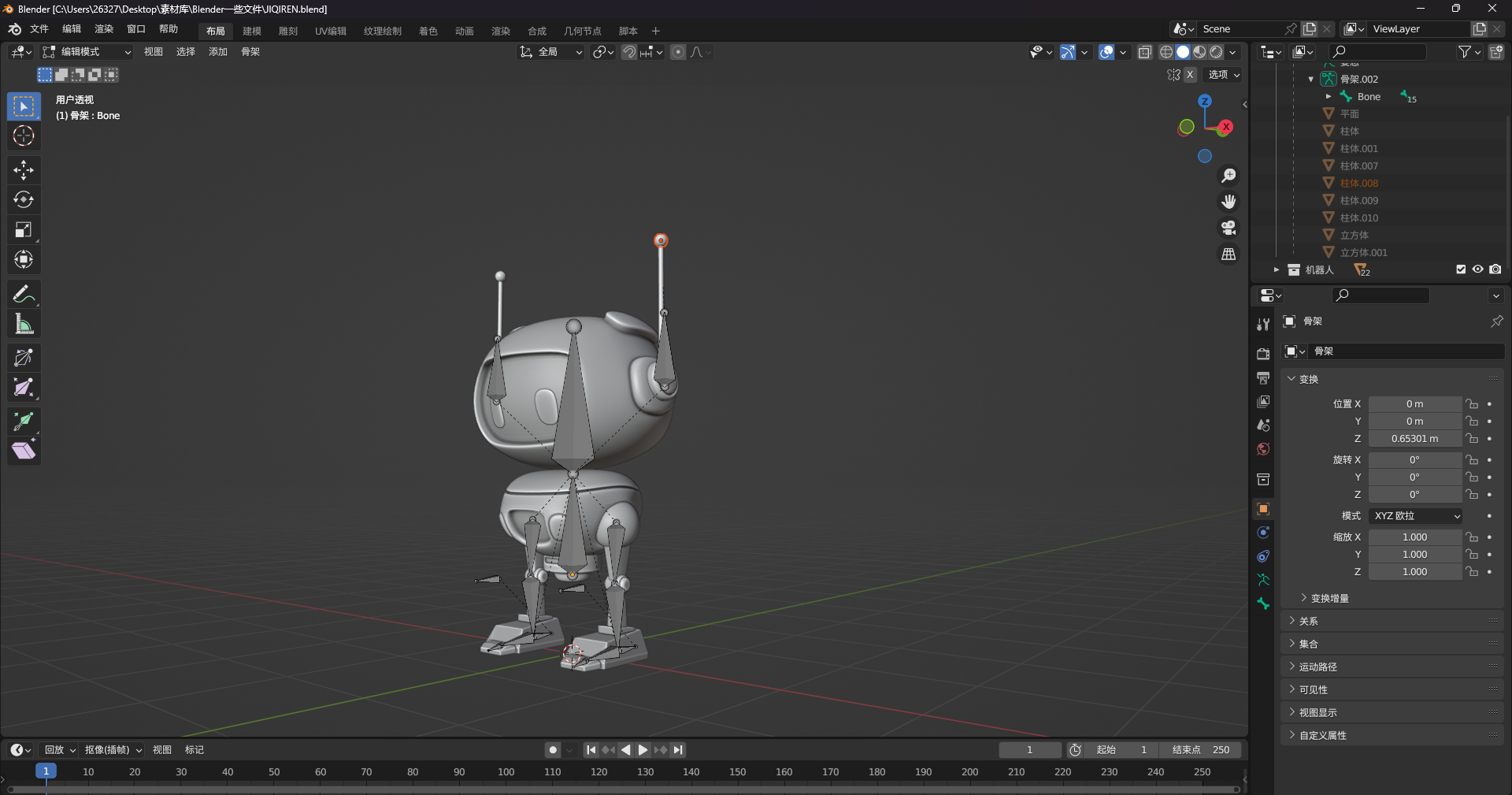Switch to UV编辑 workspace tab
The height and width of the screenshot is (795, 1512).
point(331,31)
